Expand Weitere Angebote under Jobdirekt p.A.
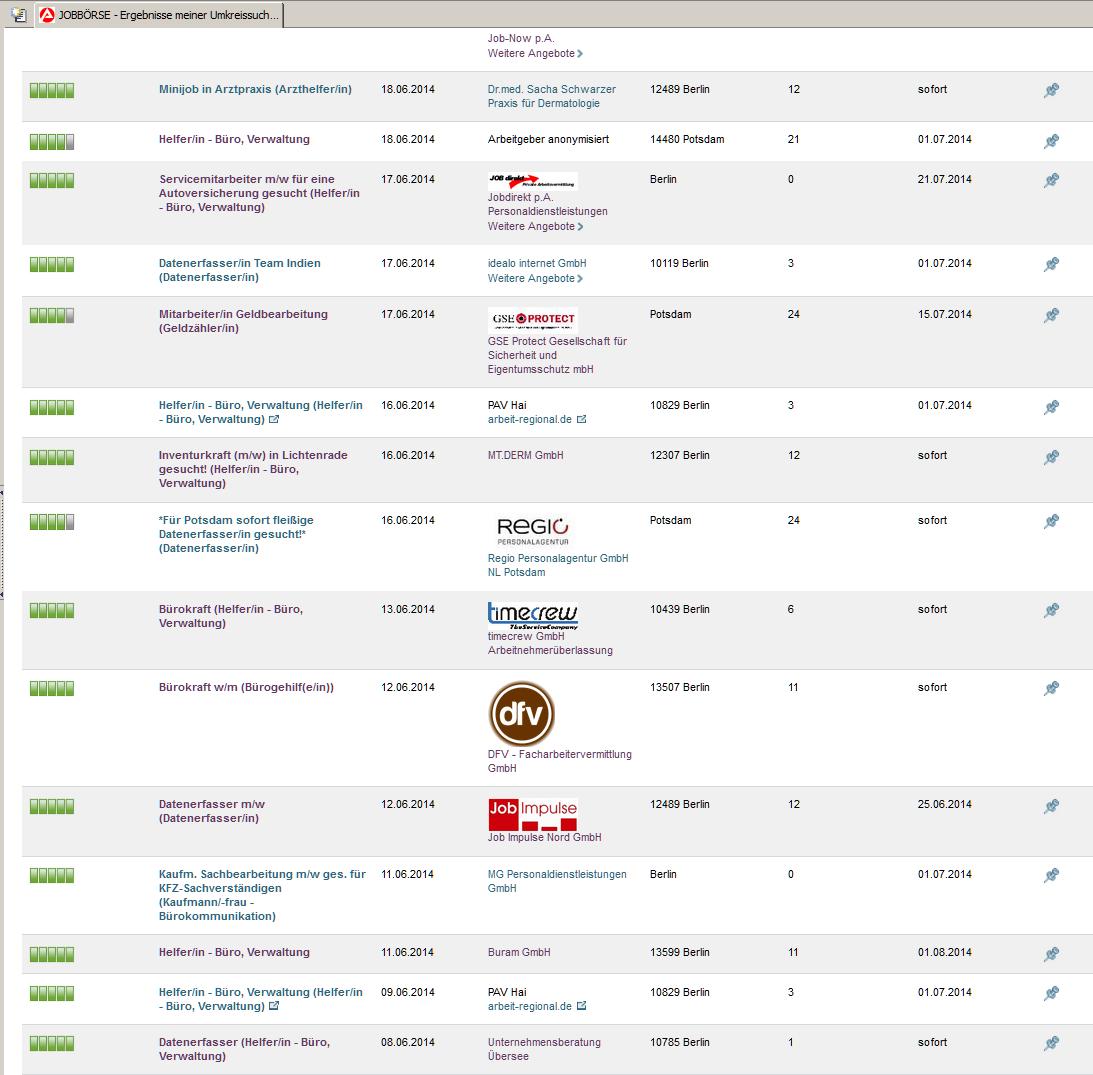This screenshot has width=1093, height=1075. (535, 226)
